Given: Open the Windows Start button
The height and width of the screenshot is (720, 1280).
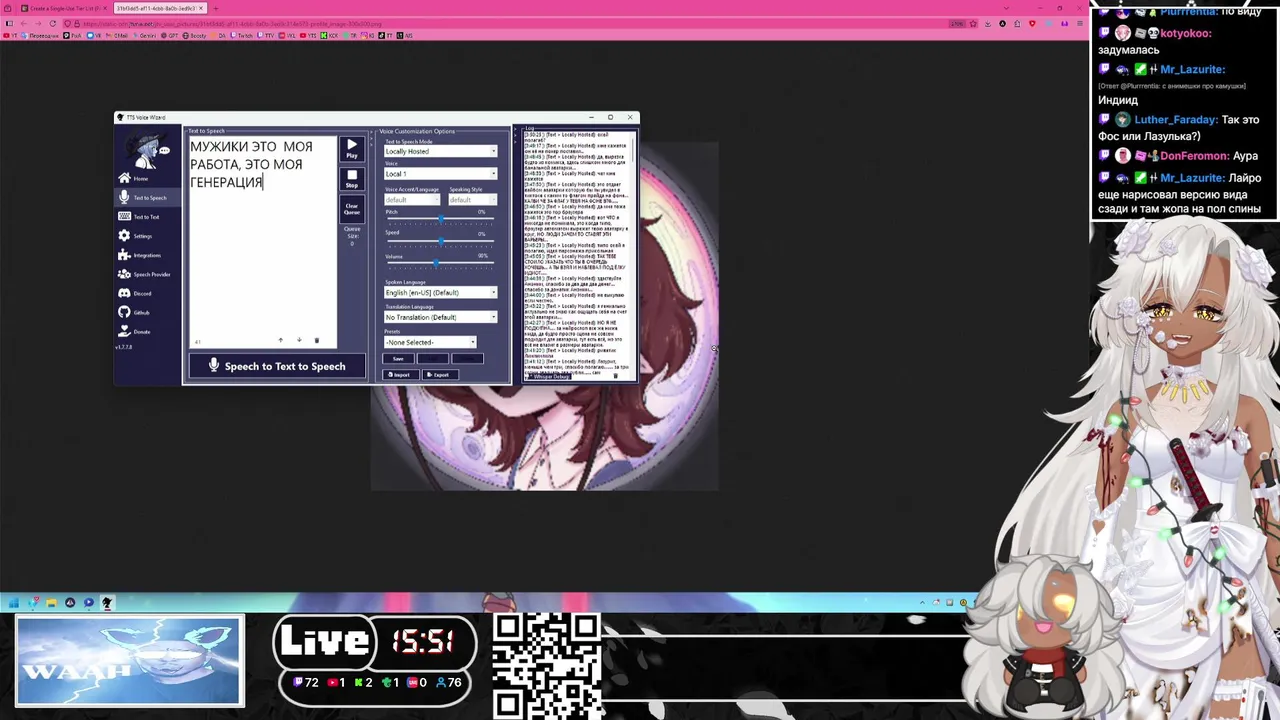Looking at the screenshot, I should (x=14, y=602).
